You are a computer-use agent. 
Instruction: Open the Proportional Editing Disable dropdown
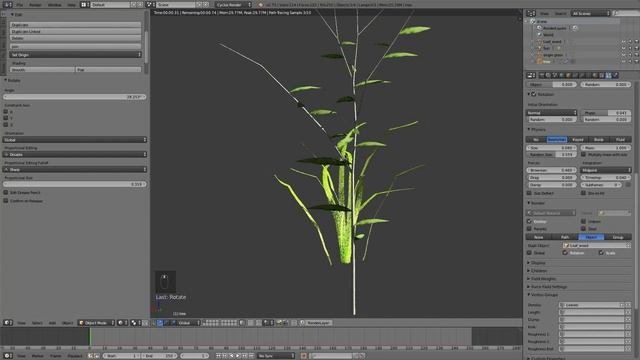click(x=75, y=154)
